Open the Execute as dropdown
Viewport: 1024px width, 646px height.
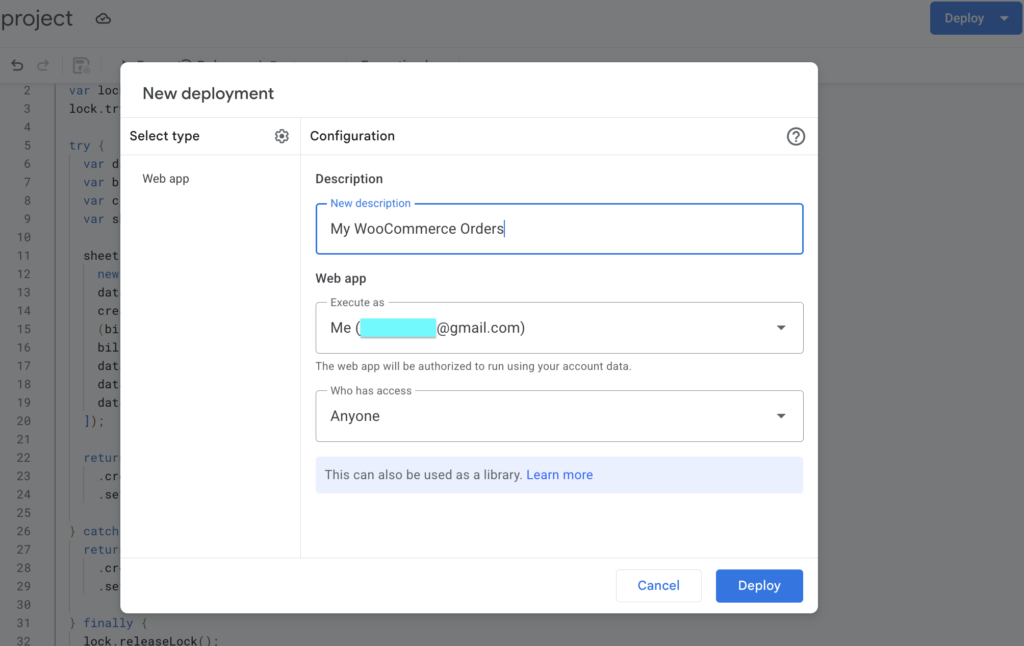(559, 328)
